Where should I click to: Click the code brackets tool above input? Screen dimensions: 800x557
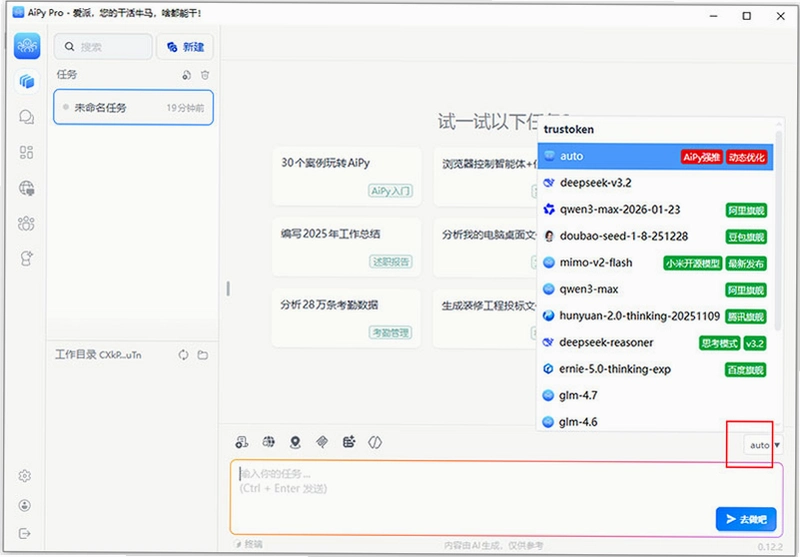375,442
